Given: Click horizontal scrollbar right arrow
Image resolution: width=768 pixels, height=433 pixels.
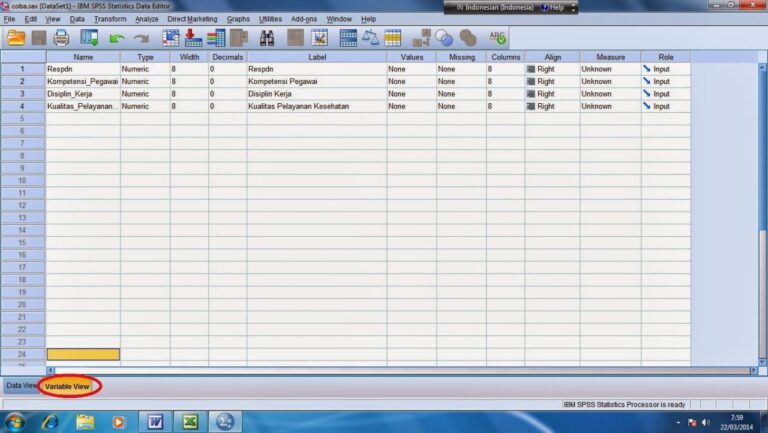Looking at the screenshot, I should tap(753, 371).
